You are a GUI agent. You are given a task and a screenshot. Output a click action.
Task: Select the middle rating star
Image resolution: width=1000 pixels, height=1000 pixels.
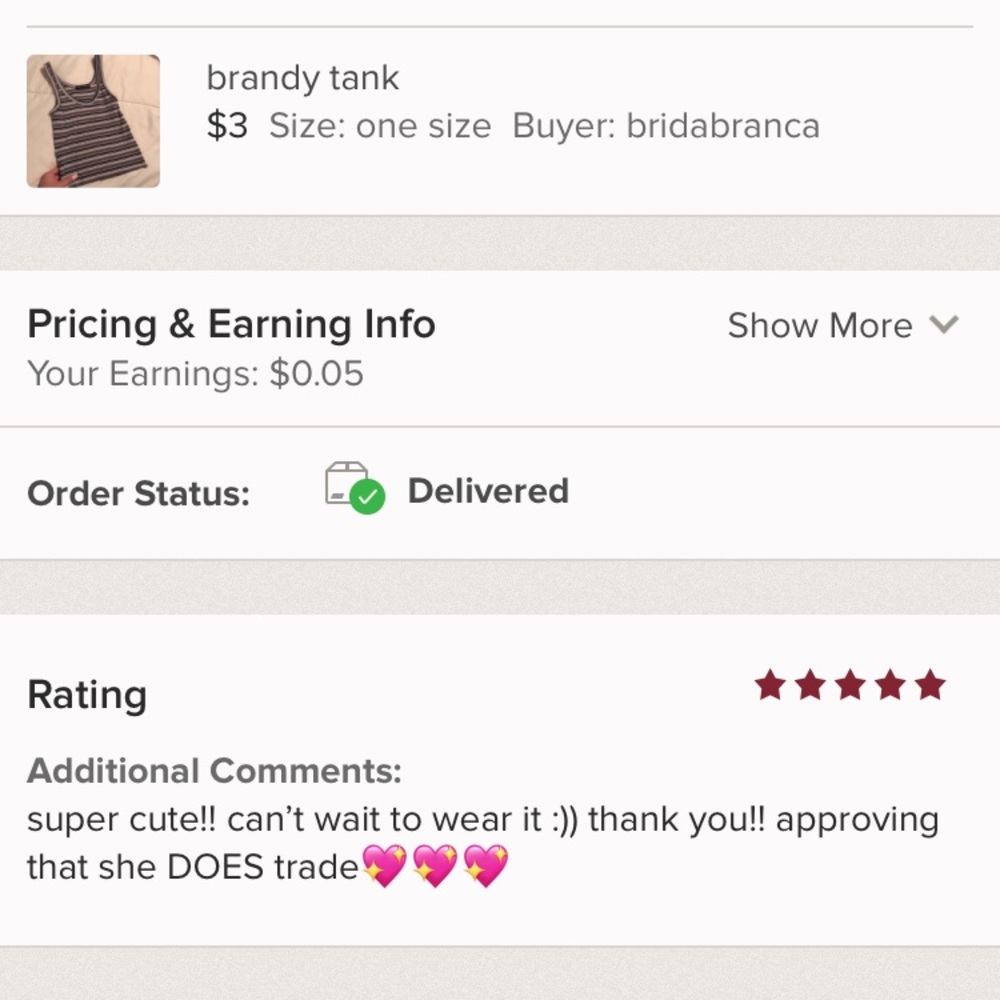tap(849, 685)
